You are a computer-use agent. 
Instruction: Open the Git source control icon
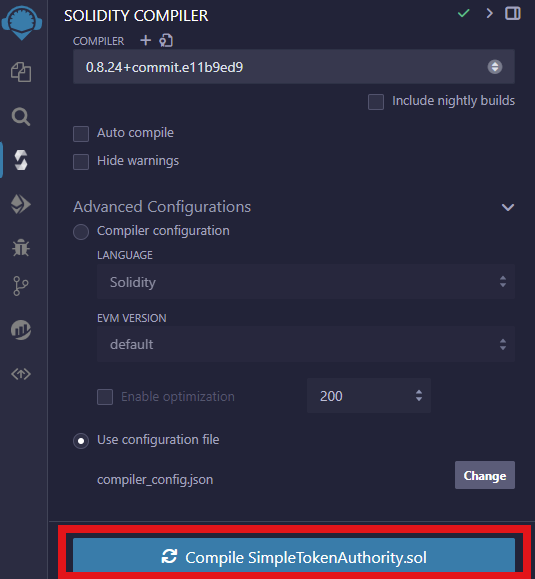click(21, 286)
